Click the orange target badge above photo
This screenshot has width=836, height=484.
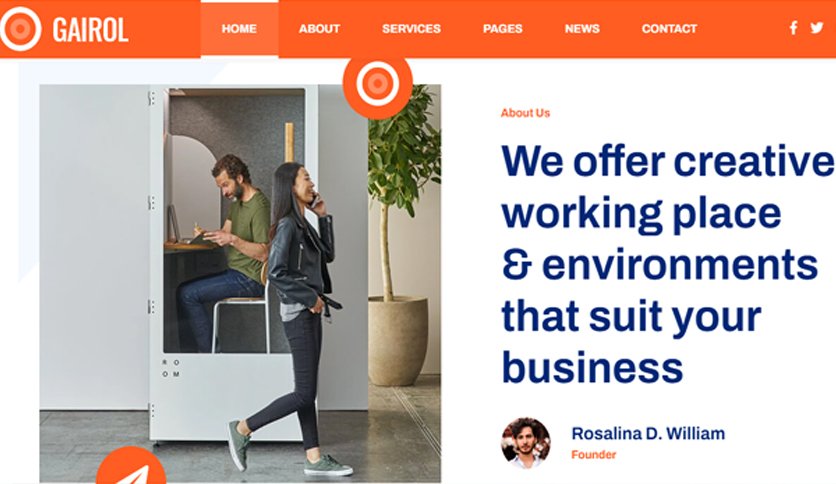(x=377, y=84)
